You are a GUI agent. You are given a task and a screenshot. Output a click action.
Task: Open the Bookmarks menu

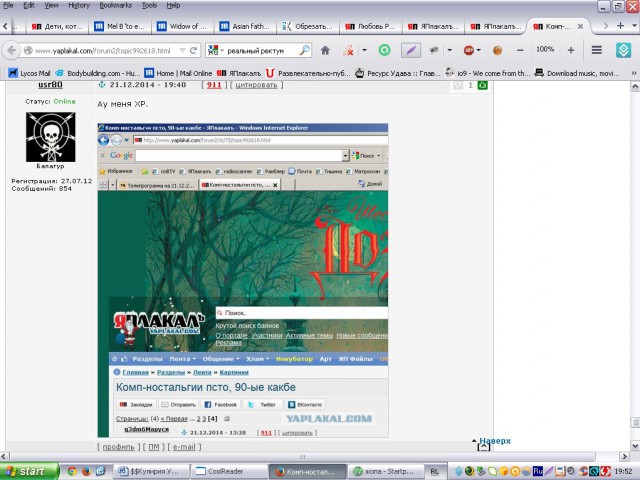pyautogui.click(x=116, y=5)
